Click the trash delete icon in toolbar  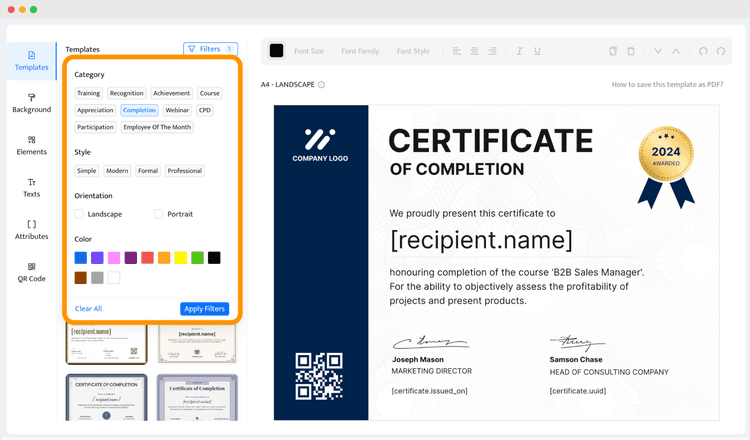click(x=631, y=51)
